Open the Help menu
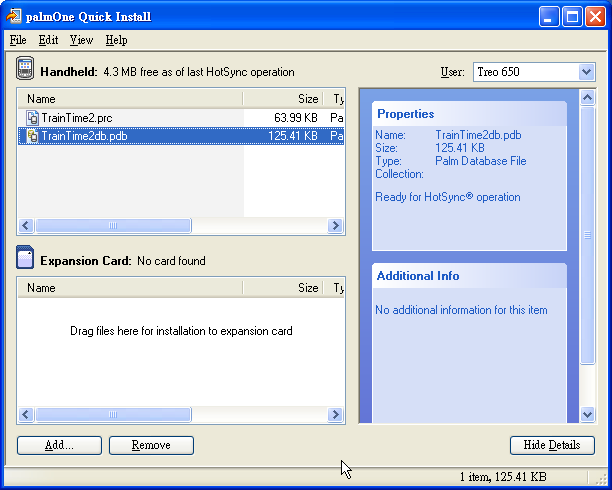This screenshot has width=612, height=490. point(116,40)
